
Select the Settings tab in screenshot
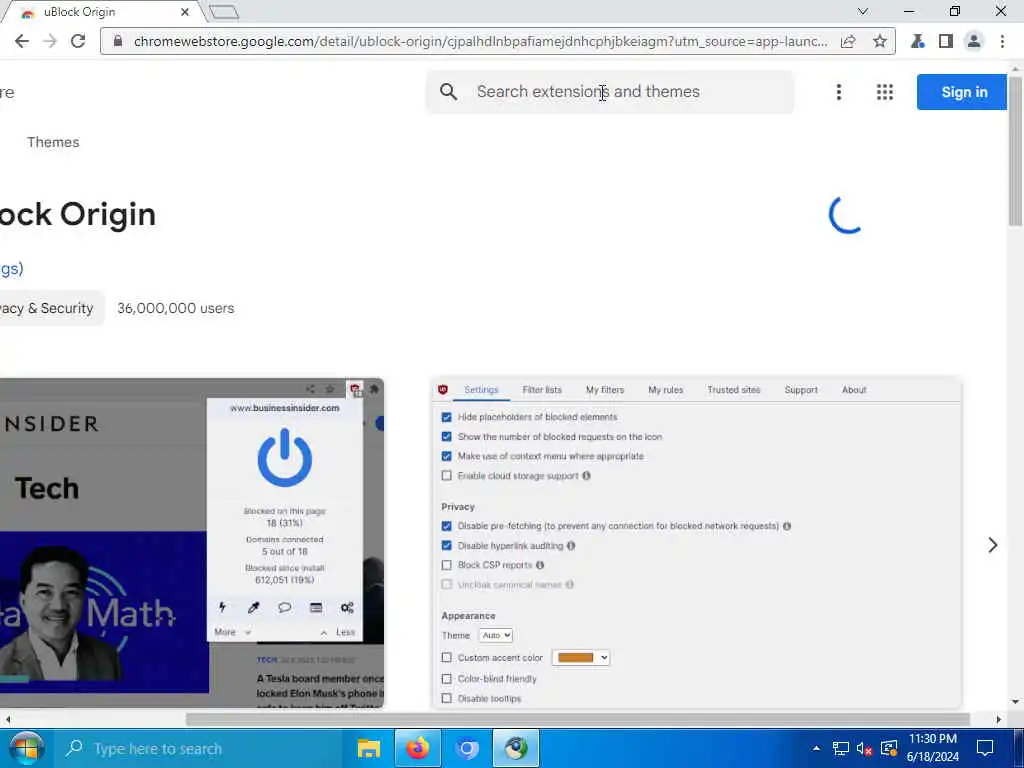tap(481, 390)
